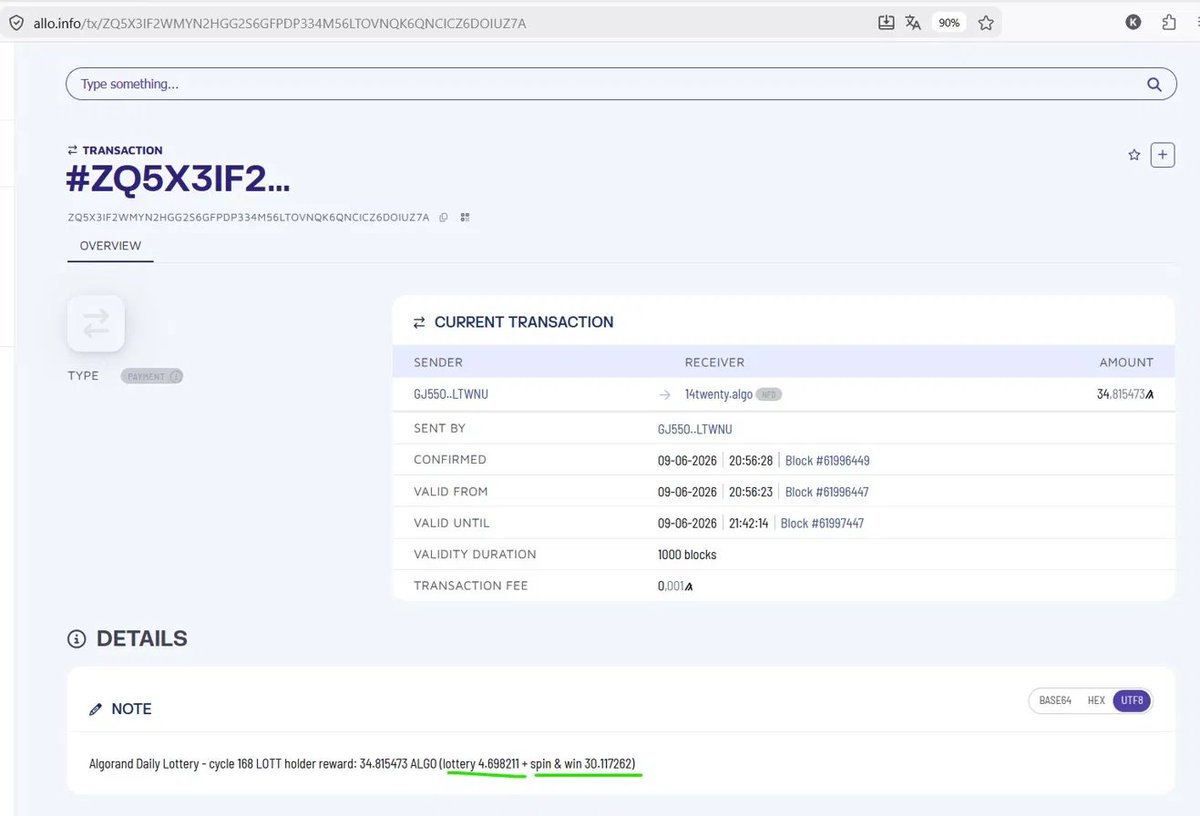
Task: Select UTF8 note encoding
Action: [x=1132, y=700]
